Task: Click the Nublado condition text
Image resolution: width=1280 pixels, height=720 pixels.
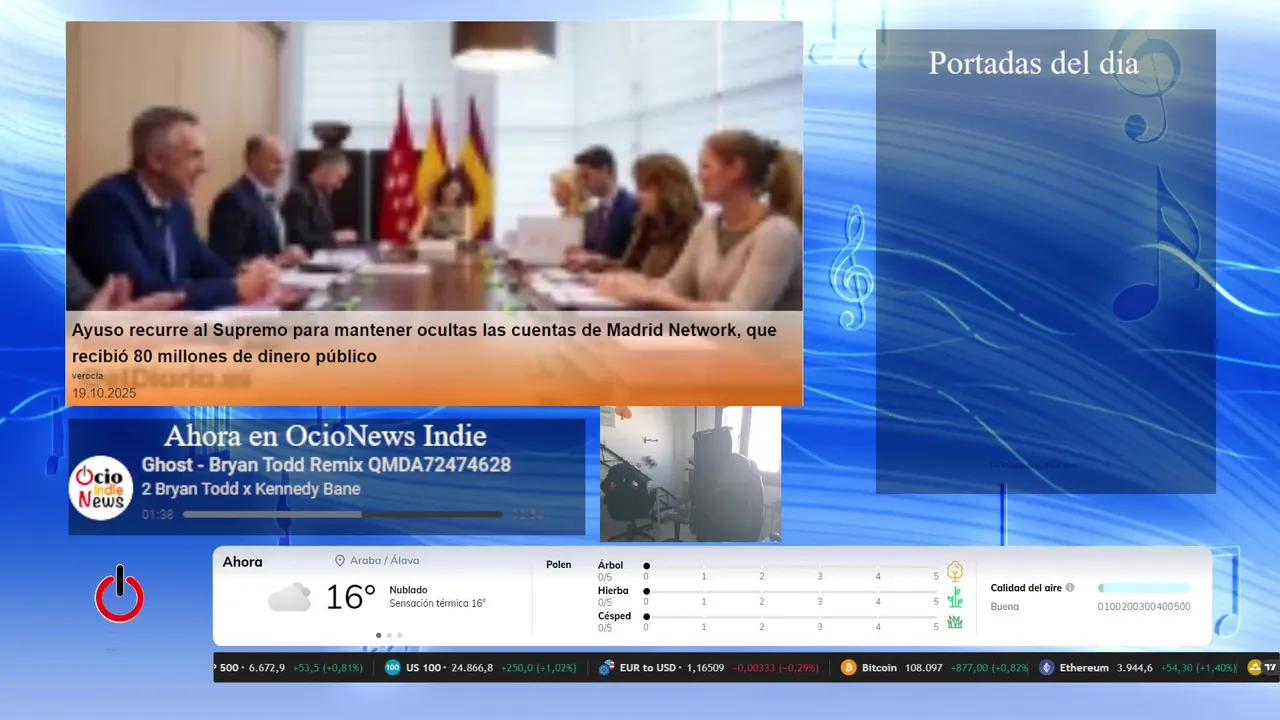Action: tap(408, 590)
